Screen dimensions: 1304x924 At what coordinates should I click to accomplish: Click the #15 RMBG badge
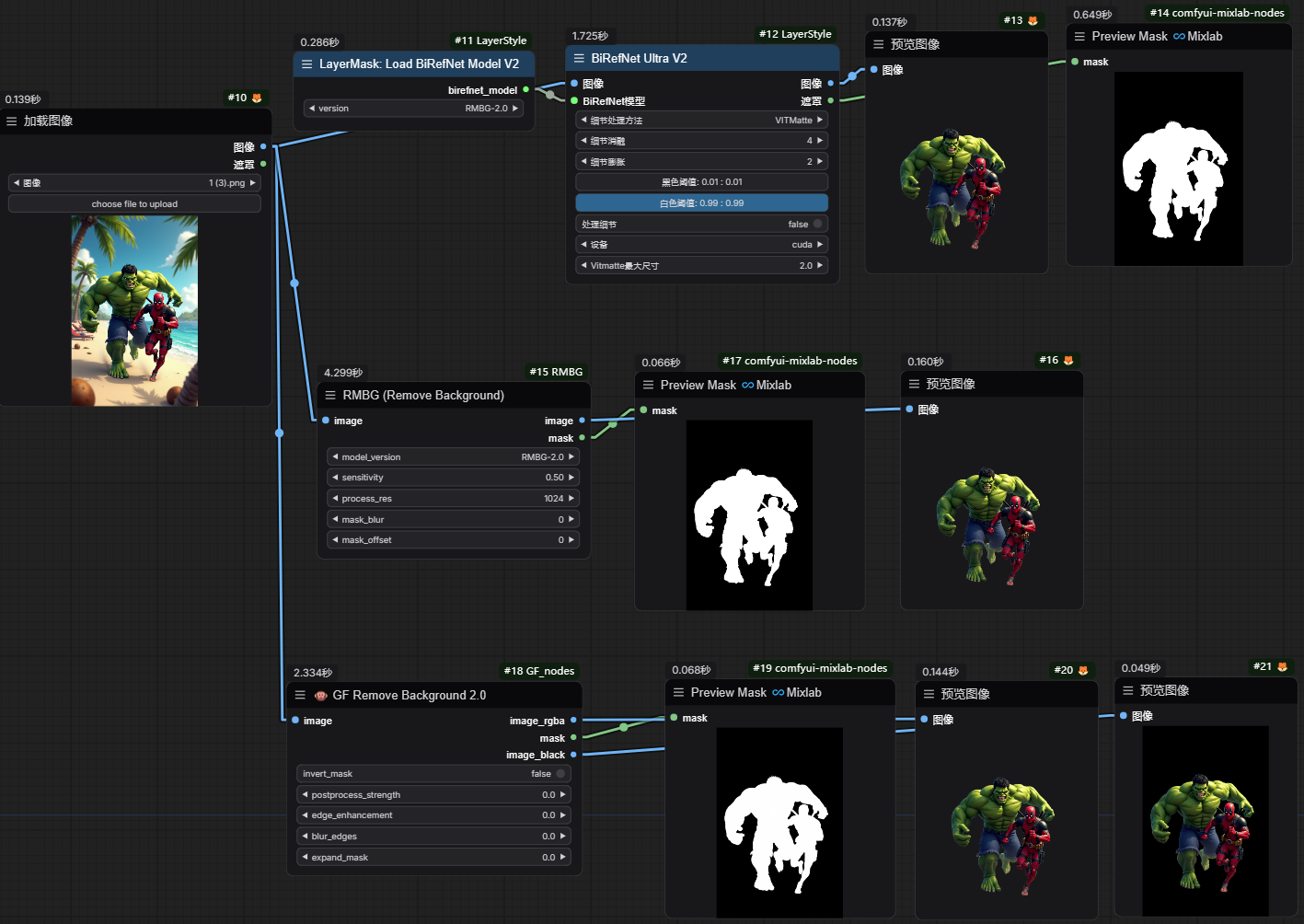556,372
